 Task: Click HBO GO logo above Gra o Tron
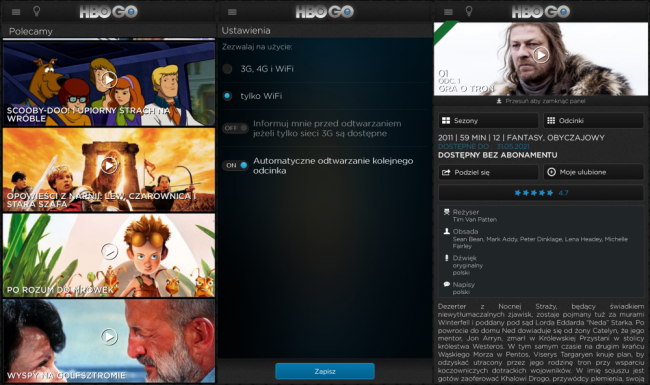click(x=541, y=12)
